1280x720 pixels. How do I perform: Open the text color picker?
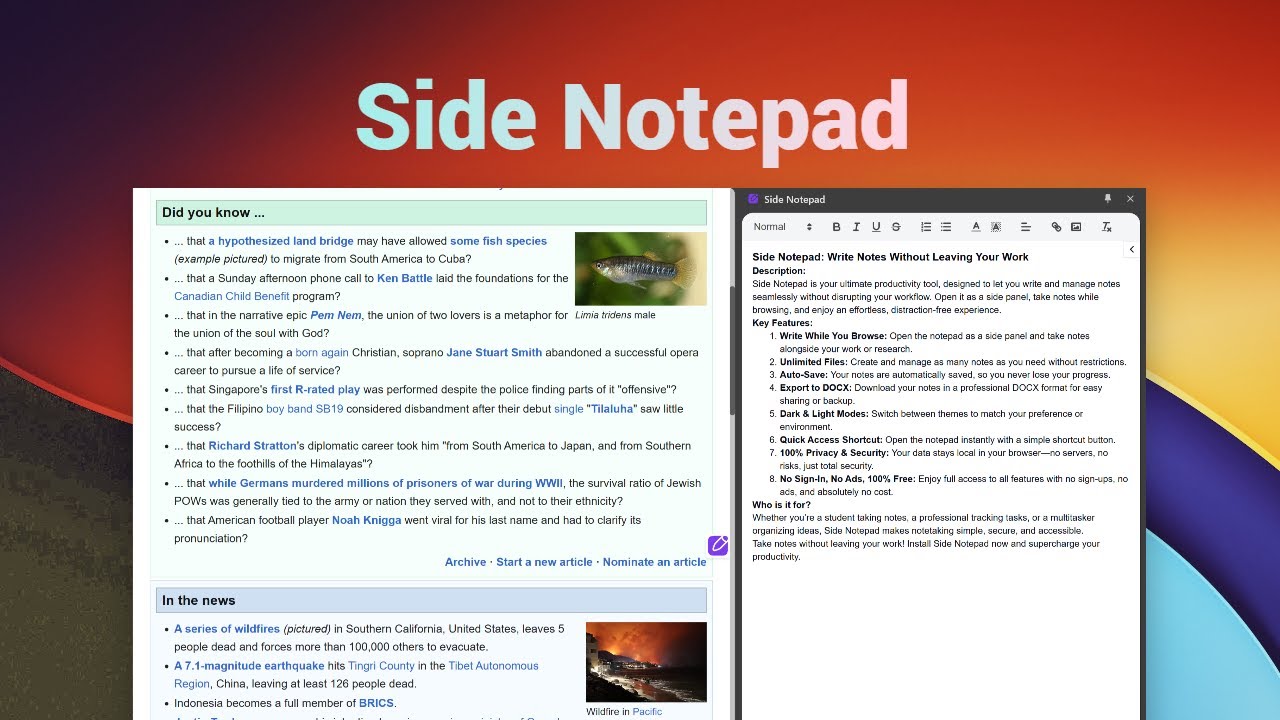(976, 227)
